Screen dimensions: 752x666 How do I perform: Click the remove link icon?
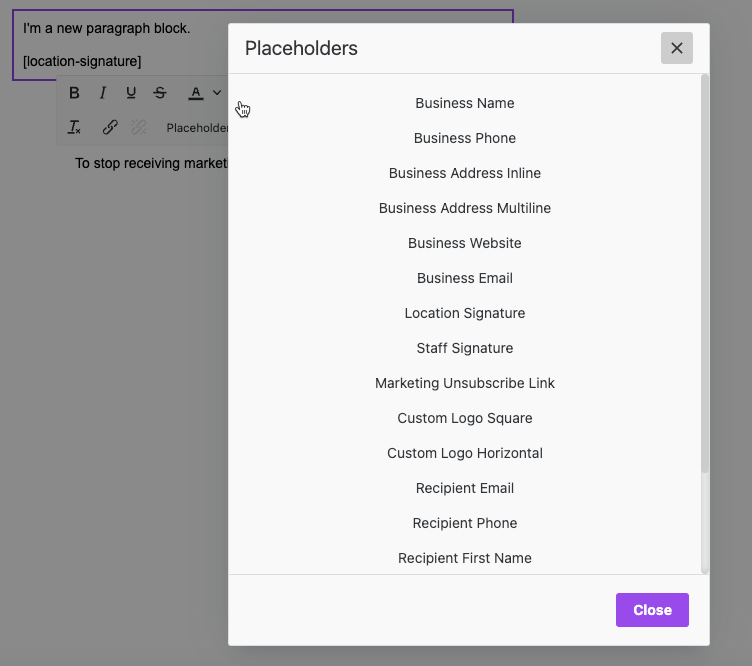tap(139, 127)
